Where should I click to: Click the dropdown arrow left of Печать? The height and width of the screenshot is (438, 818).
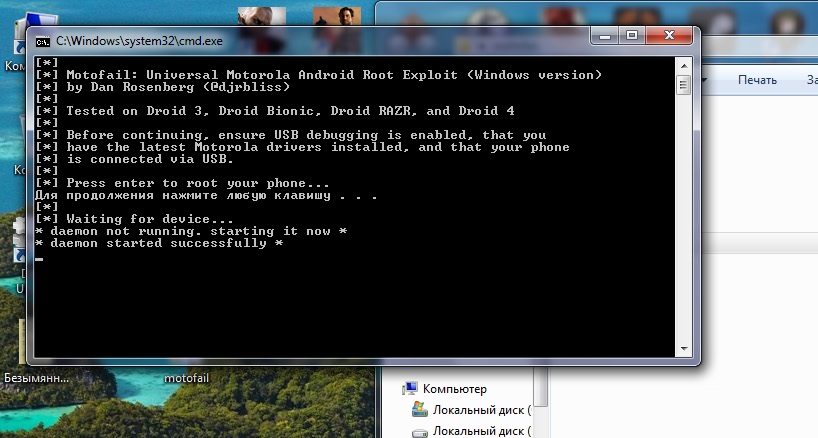click(704, 80)
